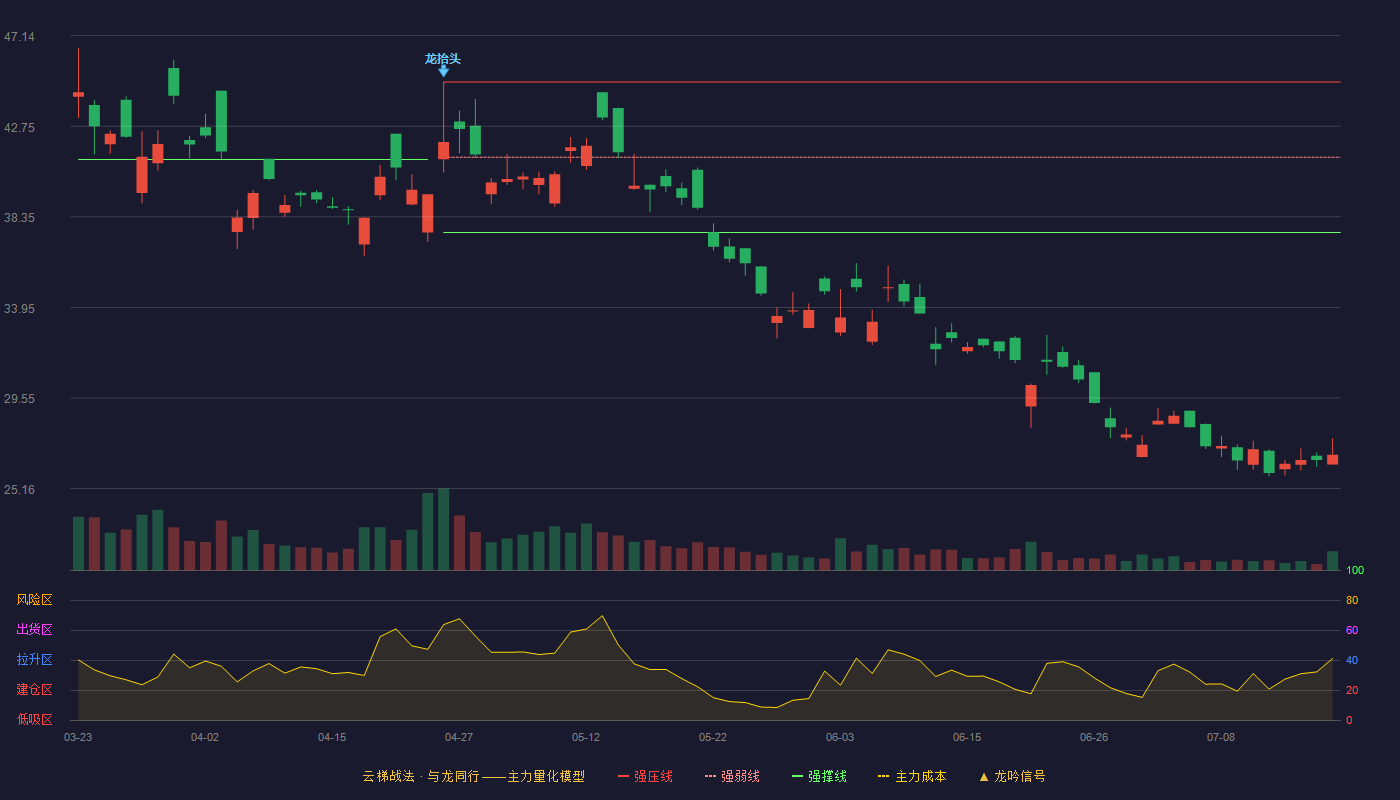Click the 25.16 price axis label
The width and height of the screenshot is (1400, 800).
pos(19,490)
